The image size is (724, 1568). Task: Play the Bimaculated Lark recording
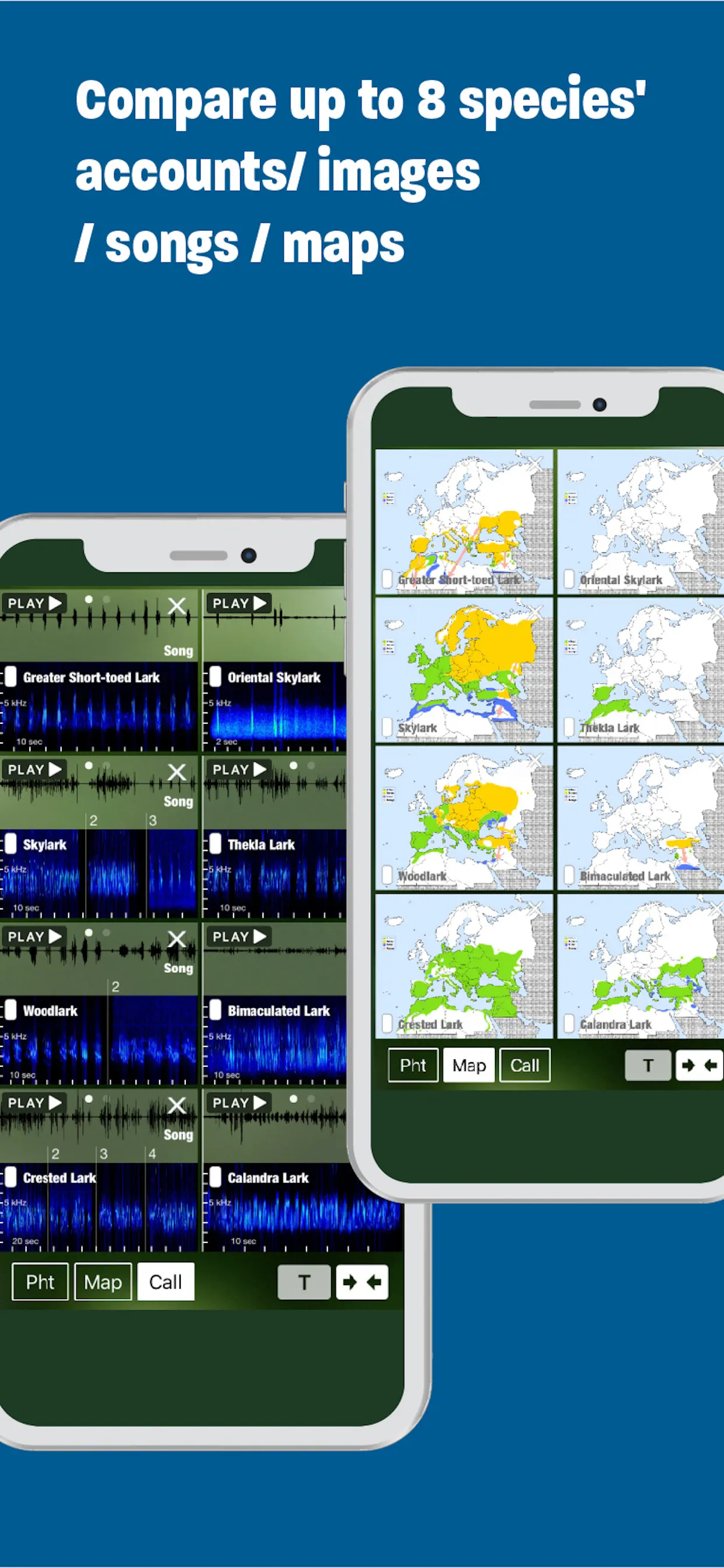(x=239, y=936)
